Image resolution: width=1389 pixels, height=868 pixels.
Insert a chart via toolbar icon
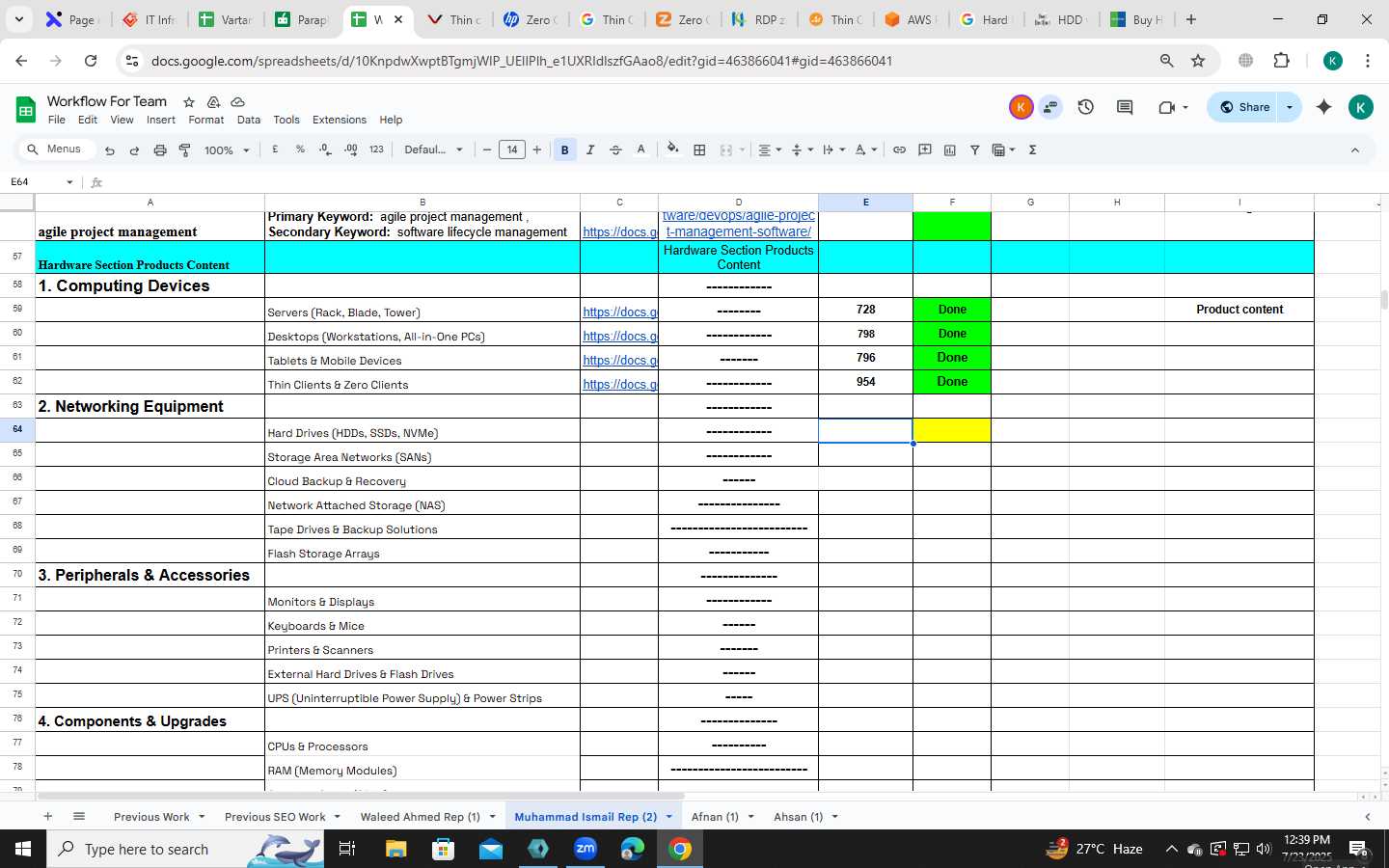pyautogui.click(x=950, y=149)
